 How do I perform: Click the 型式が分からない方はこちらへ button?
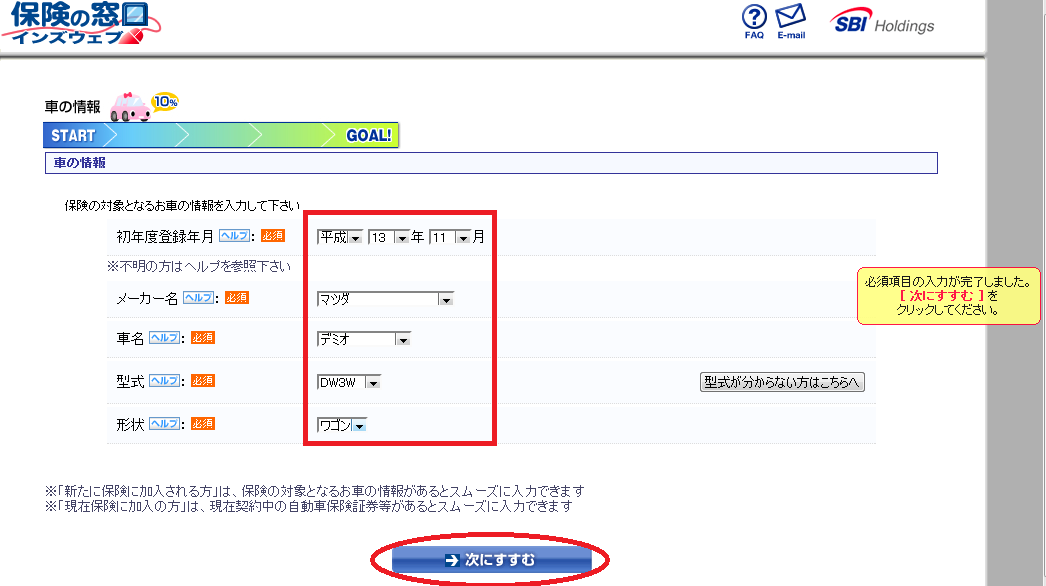pyautogui.click(x=781, y=382)
